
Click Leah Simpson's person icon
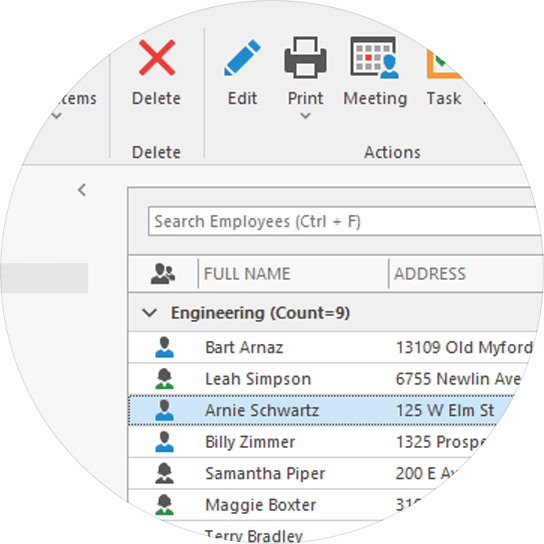(x=164, y=379)
